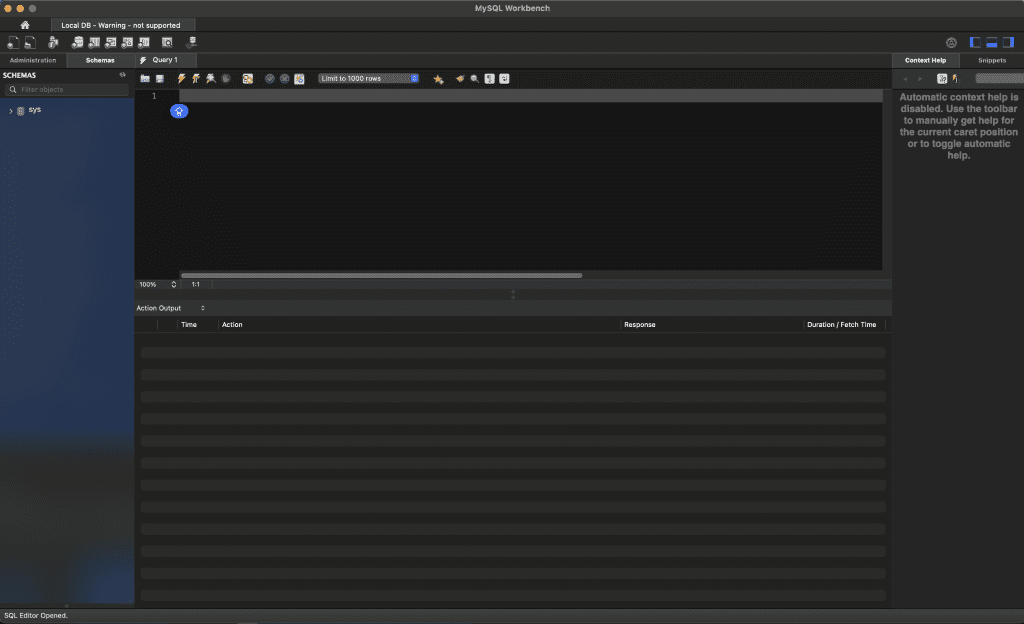Open the schema inspector
The height and width of the screenshot is (624, 1024).
click(54, 42)
